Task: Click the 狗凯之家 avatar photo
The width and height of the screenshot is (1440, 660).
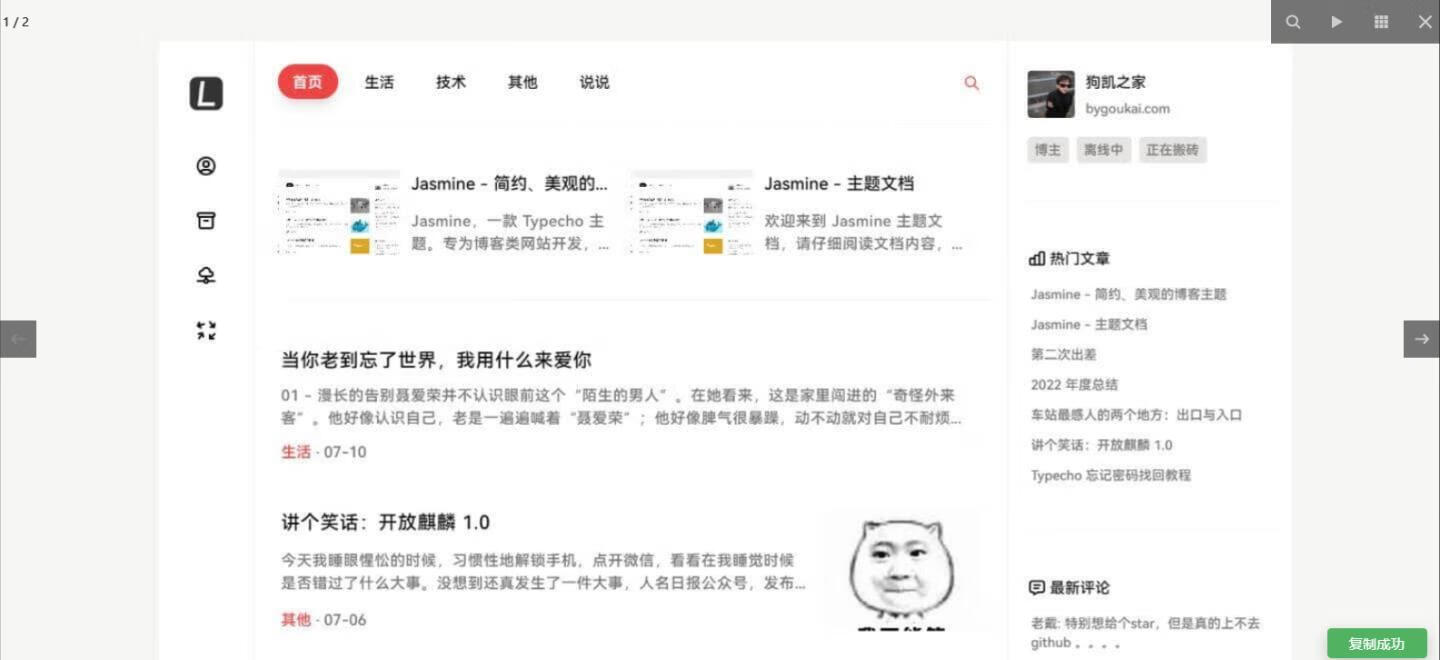Action: pos(1051,94)
